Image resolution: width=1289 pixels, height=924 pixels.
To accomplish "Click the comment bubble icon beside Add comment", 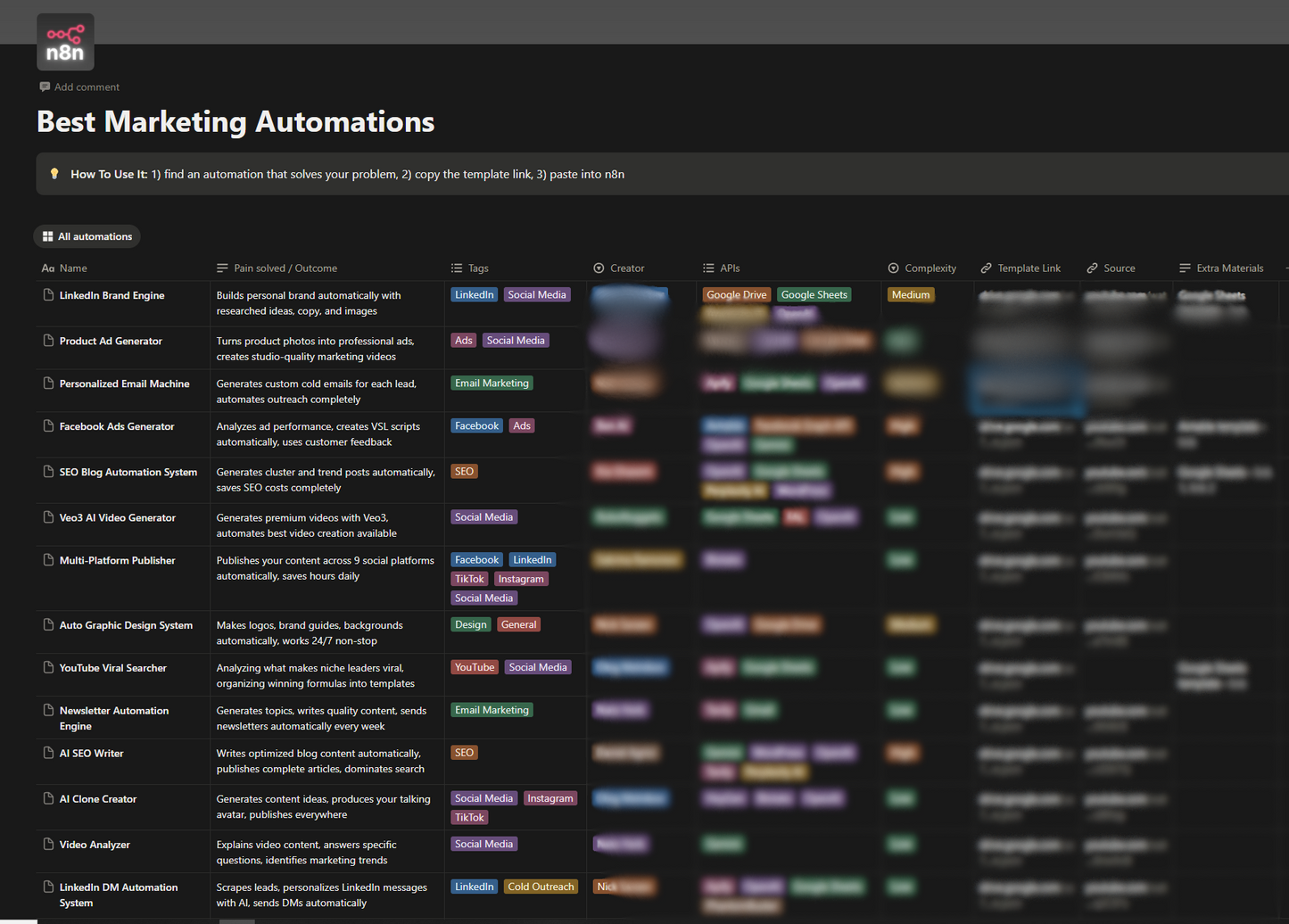I will (44, 87).
